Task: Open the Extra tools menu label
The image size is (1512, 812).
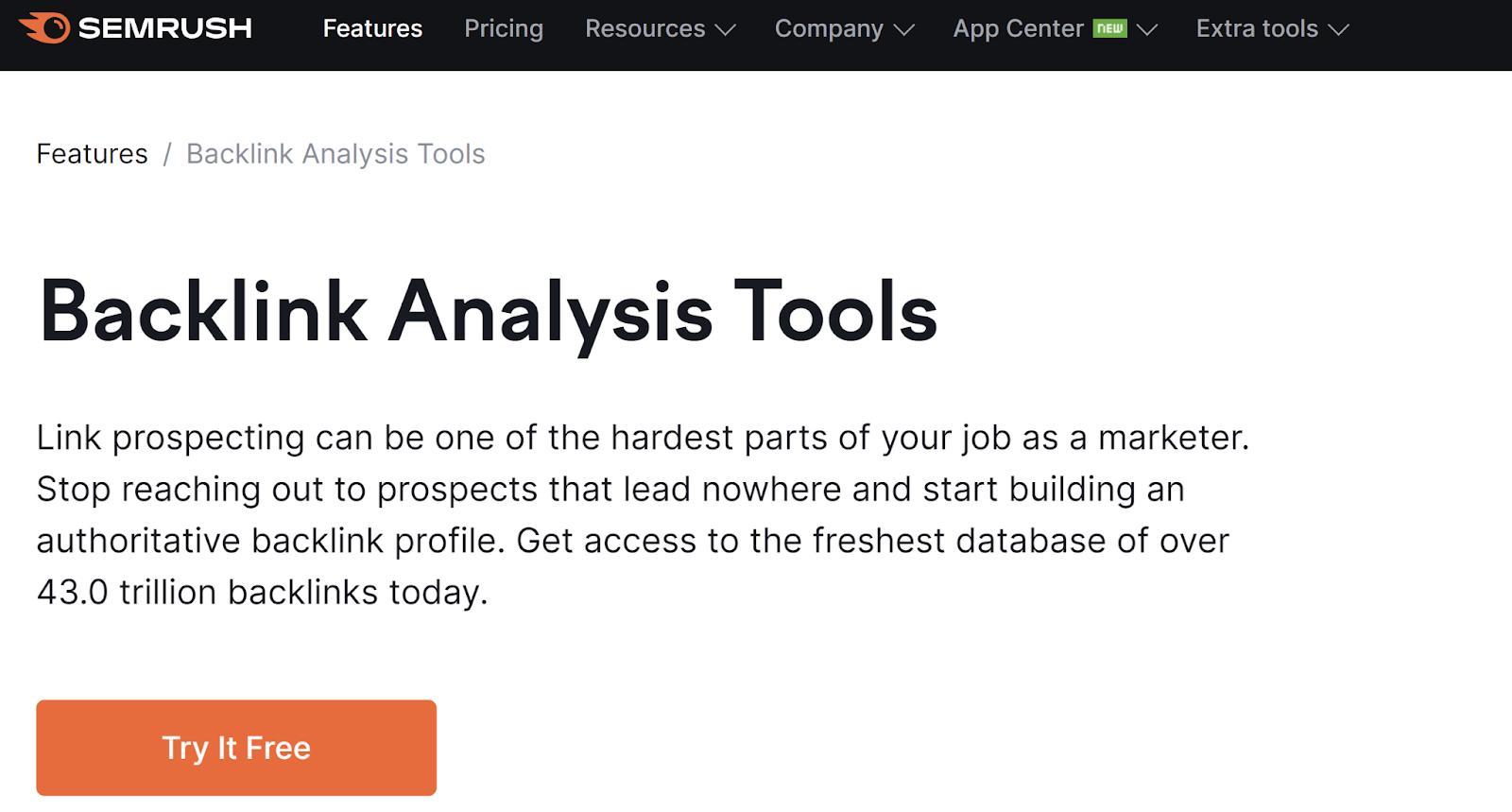Action: 1257,28
